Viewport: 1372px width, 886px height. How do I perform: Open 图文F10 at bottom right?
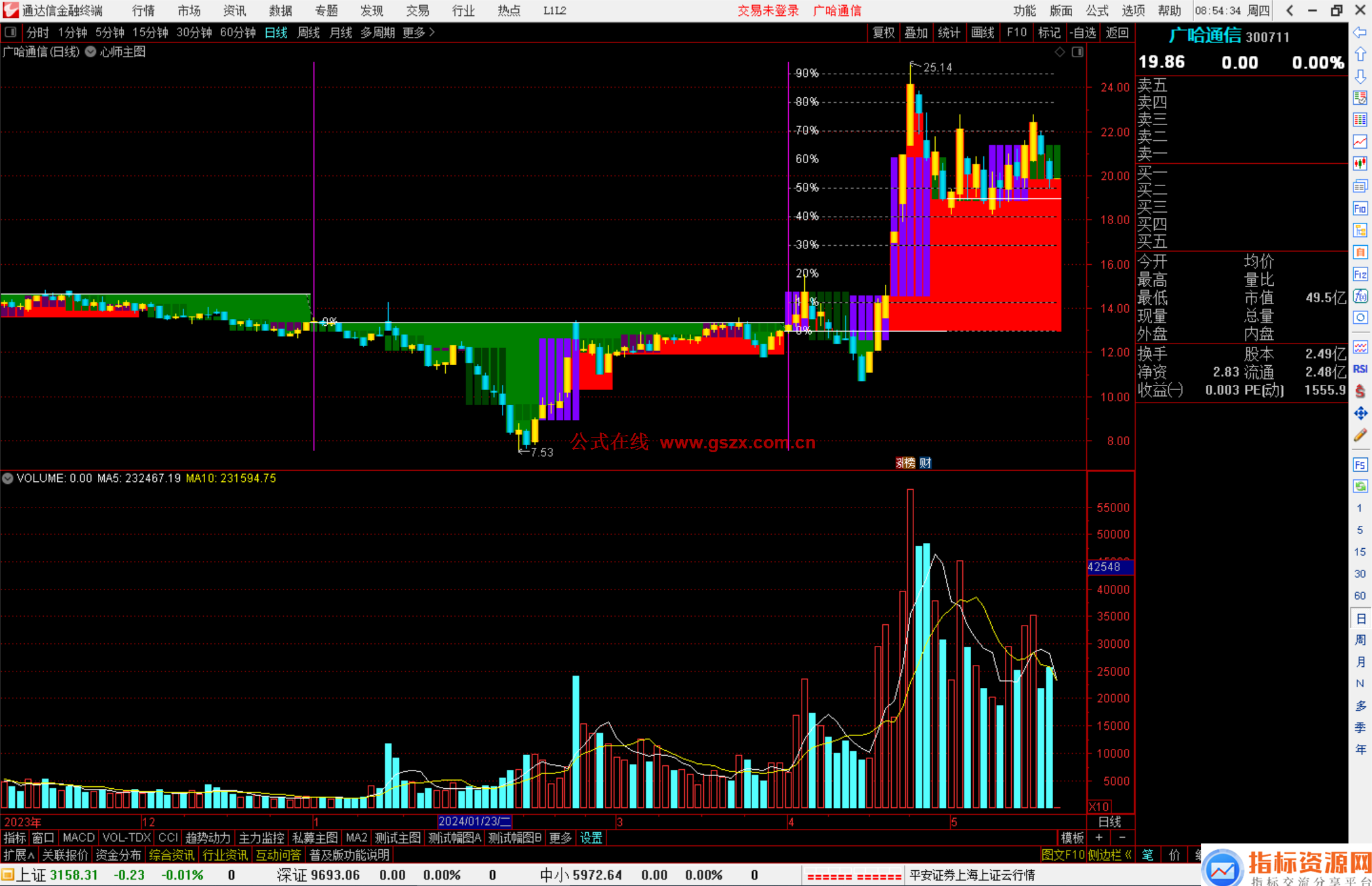pos(1063,855)
